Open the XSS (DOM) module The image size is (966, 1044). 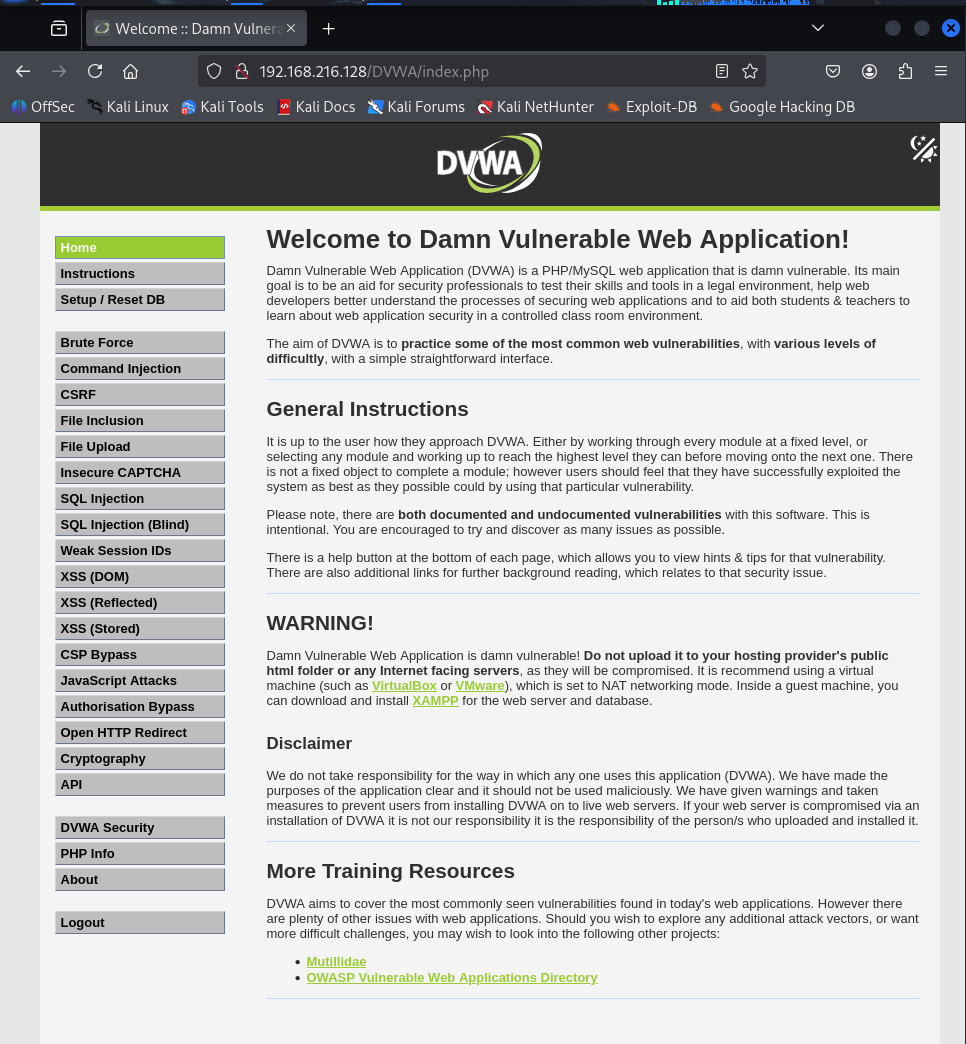(140, 576)
